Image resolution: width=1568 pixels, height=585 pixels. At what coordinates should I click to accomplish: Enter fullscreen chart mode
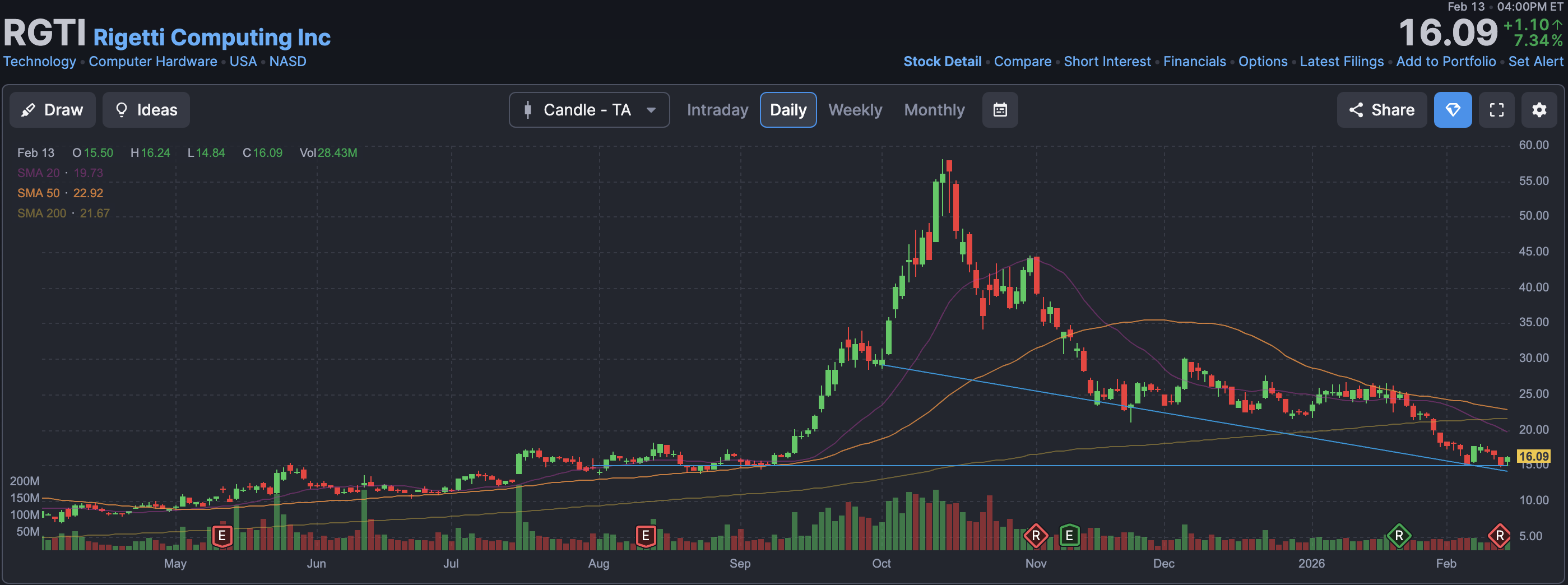(x=1497, y=110)
